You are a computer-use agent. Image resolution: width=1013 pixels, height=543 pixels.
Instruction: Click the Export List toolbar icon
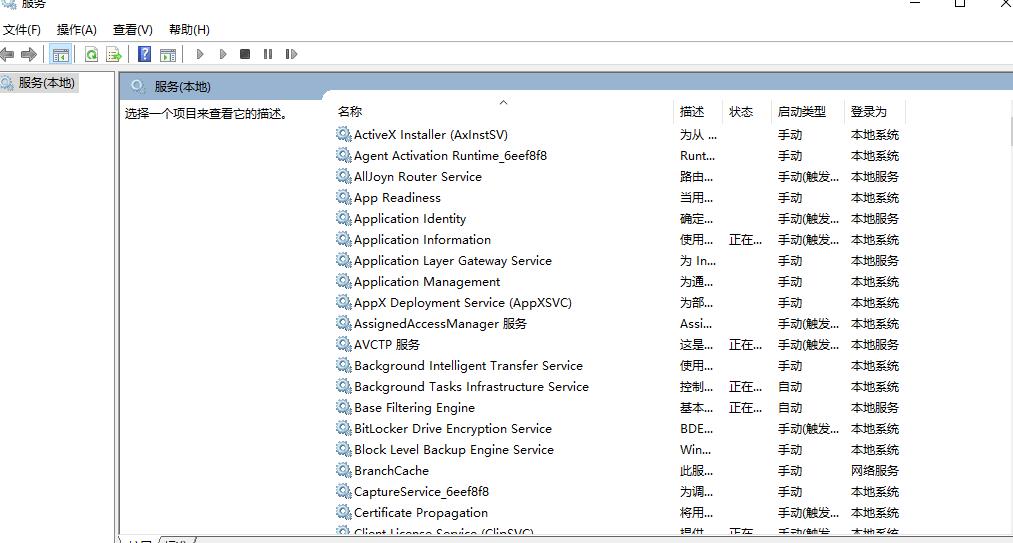coord(114,54)
